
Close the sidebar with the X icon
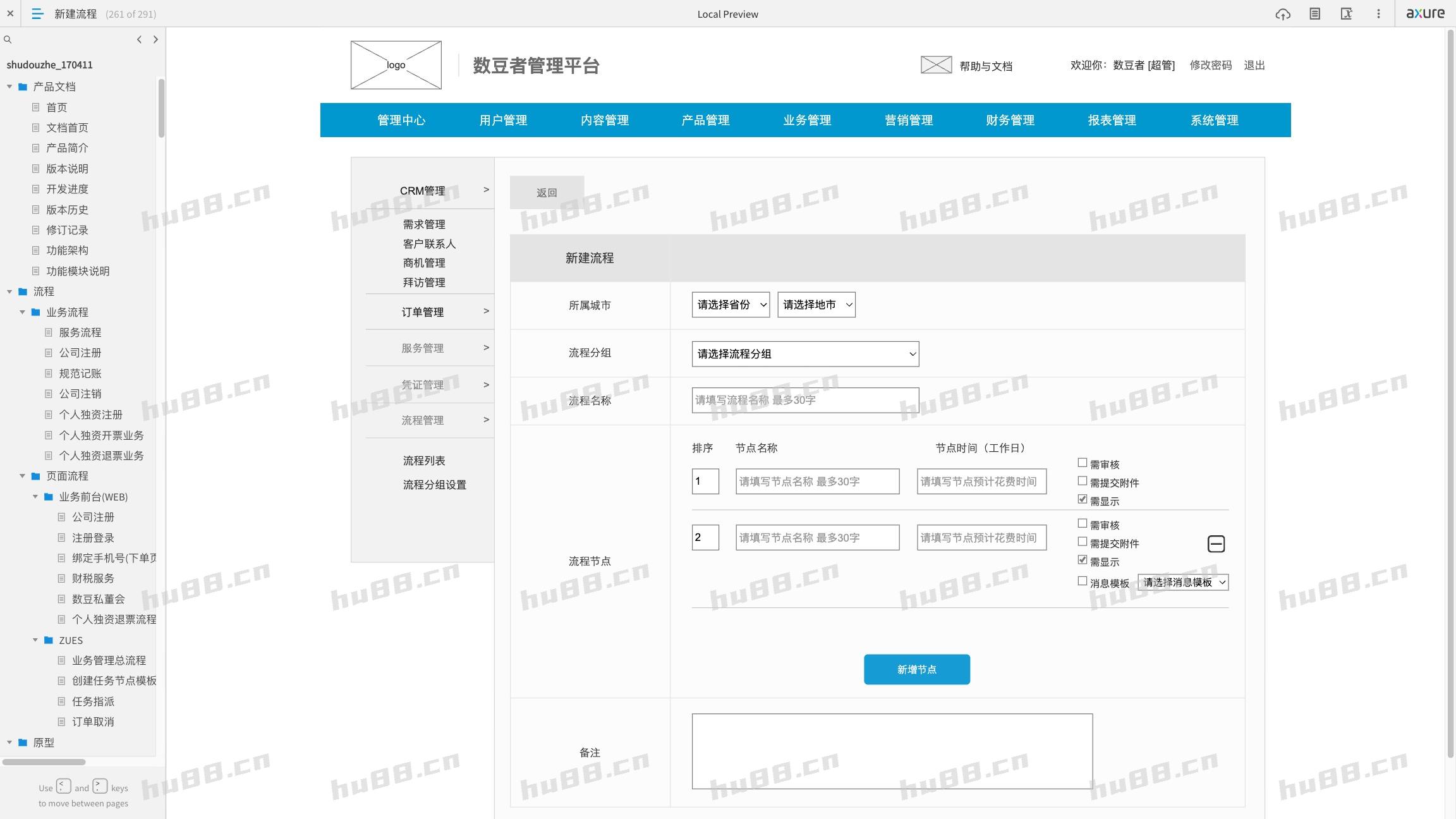click(10, 13)
